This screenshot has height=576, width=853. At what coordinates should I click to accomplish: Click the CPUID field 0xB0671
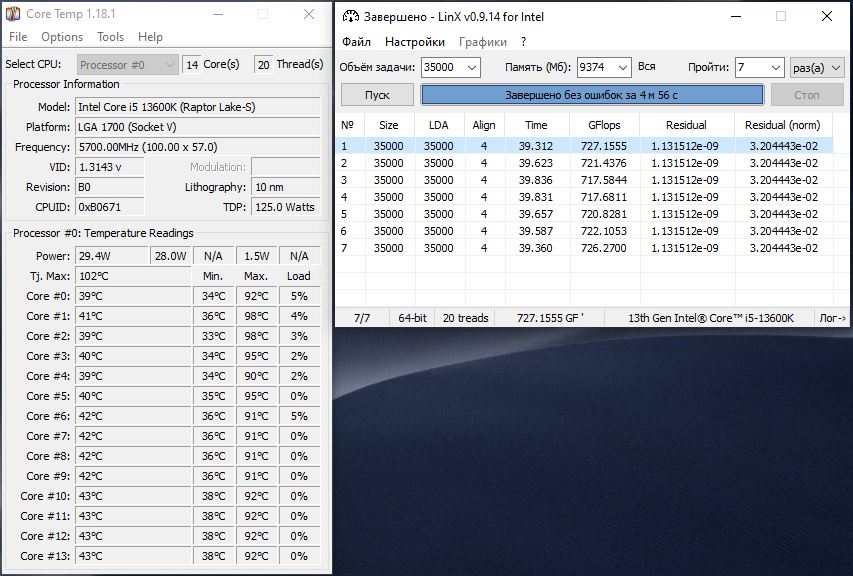click(x=109, y=207)
